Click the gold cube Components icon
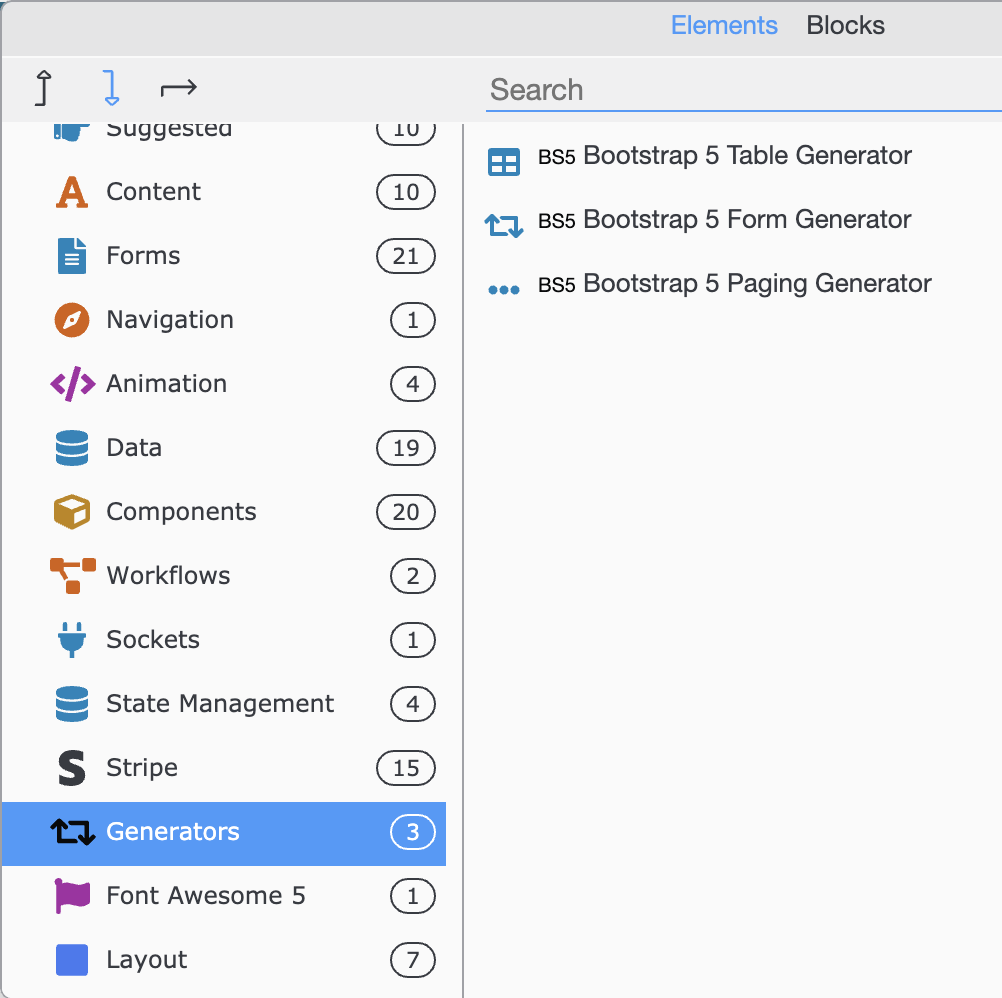Image resolution: width=1002 pixels, height=998 pixels. click(72, 512)
